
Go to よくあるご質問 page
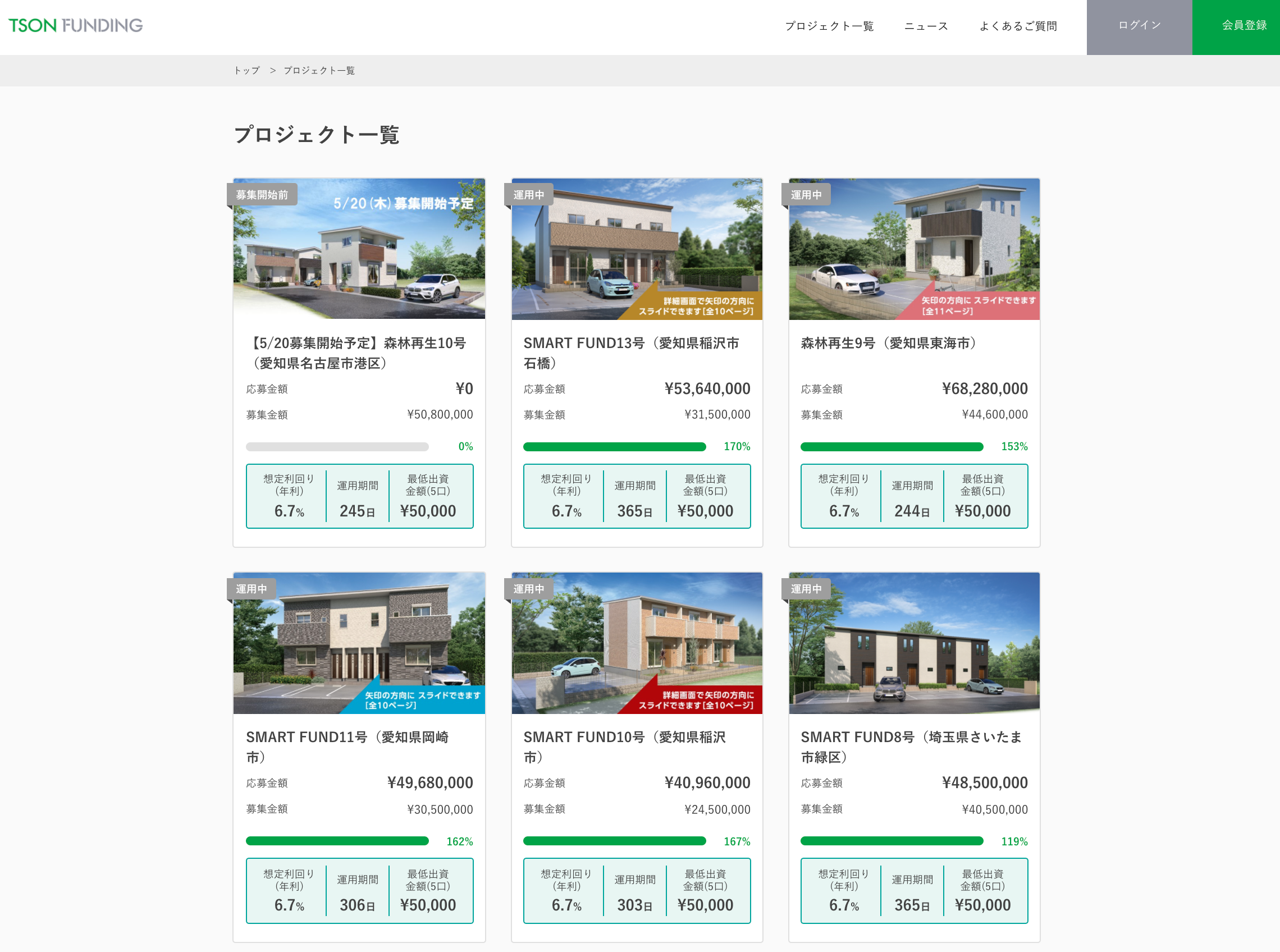pos(1018,26)
